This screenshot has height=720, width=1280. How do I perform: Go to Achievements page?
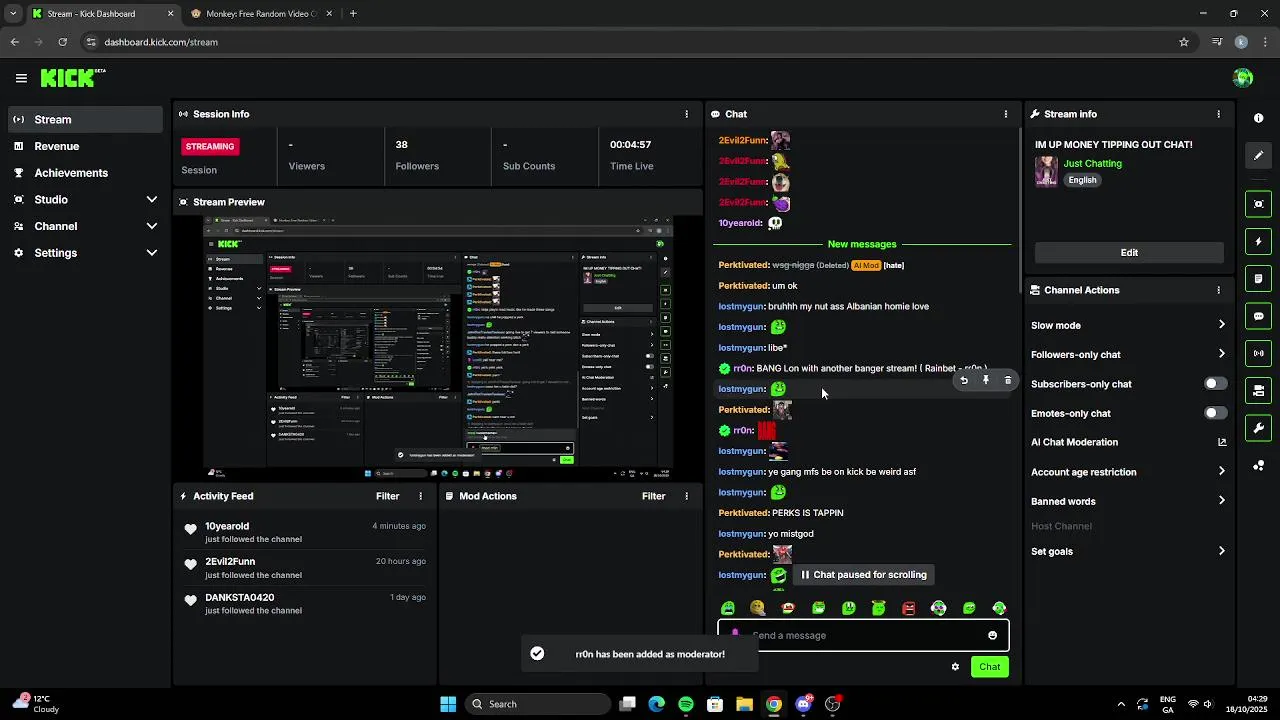pos(85,173)
